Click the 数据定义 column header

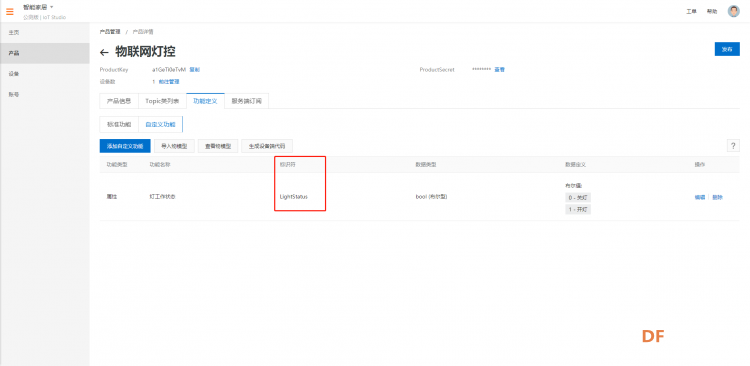(x=575, y=165)
